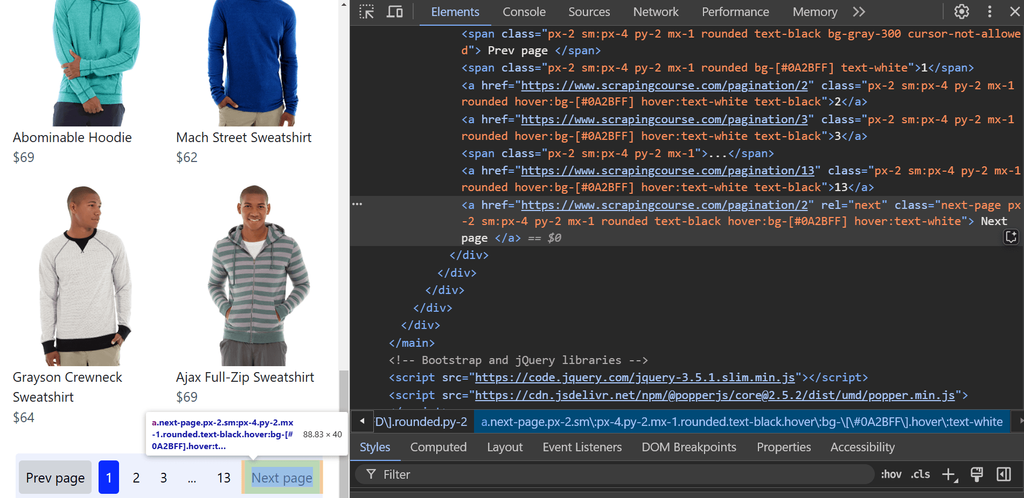
Task: Select the rounded.py-2 breadcrumb item
Action: (x=422, y=422)
